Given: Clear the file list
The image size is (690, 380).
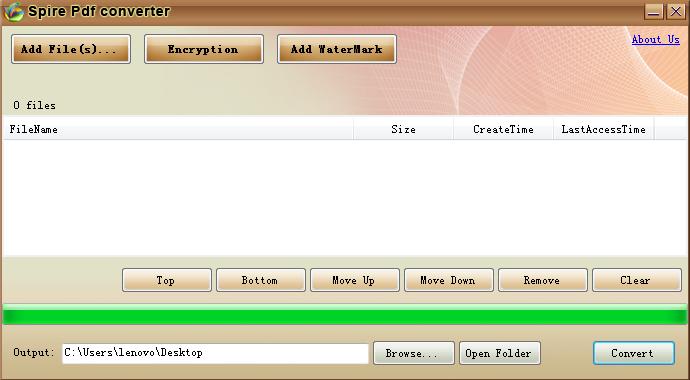Looking at the screenshot, I should tap(637, 280).
